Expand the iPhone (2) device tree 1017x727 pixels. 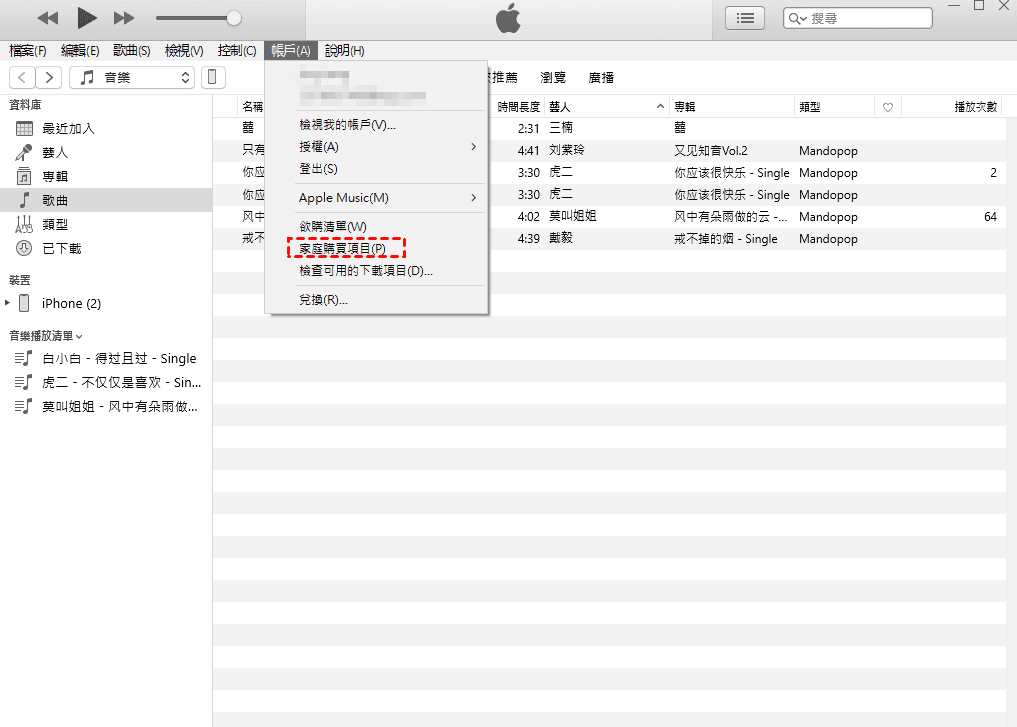pos(8,303)
